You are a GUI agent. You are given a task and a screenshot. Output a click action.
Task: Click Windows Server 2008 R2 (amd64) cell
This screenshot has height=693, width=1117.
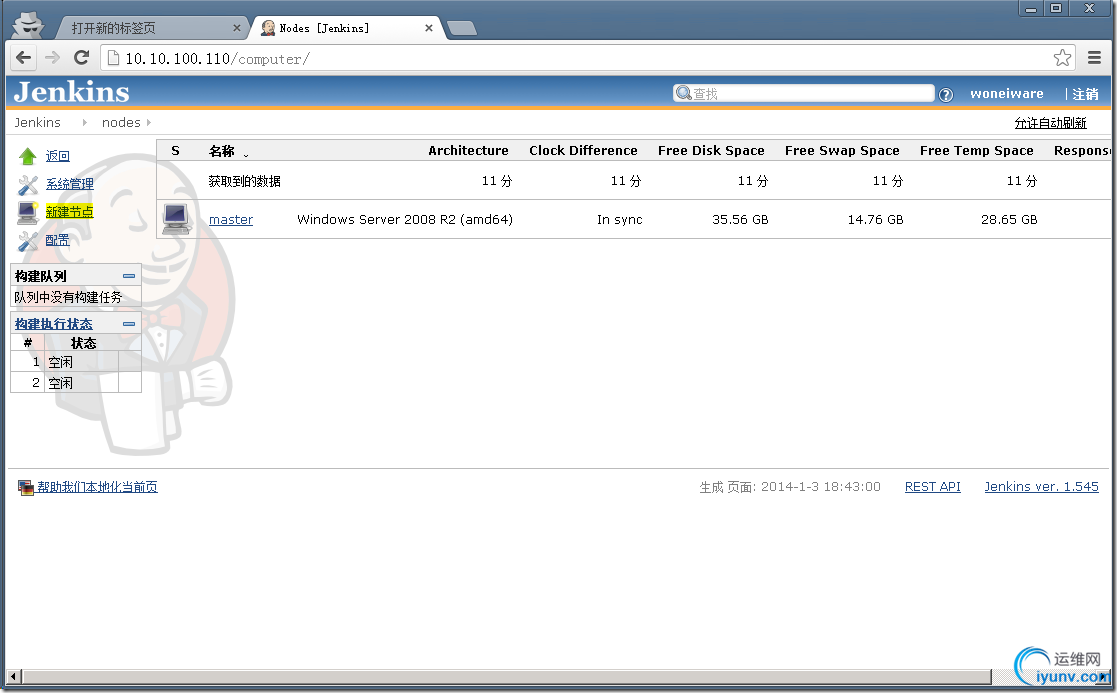tap(405, 219)
